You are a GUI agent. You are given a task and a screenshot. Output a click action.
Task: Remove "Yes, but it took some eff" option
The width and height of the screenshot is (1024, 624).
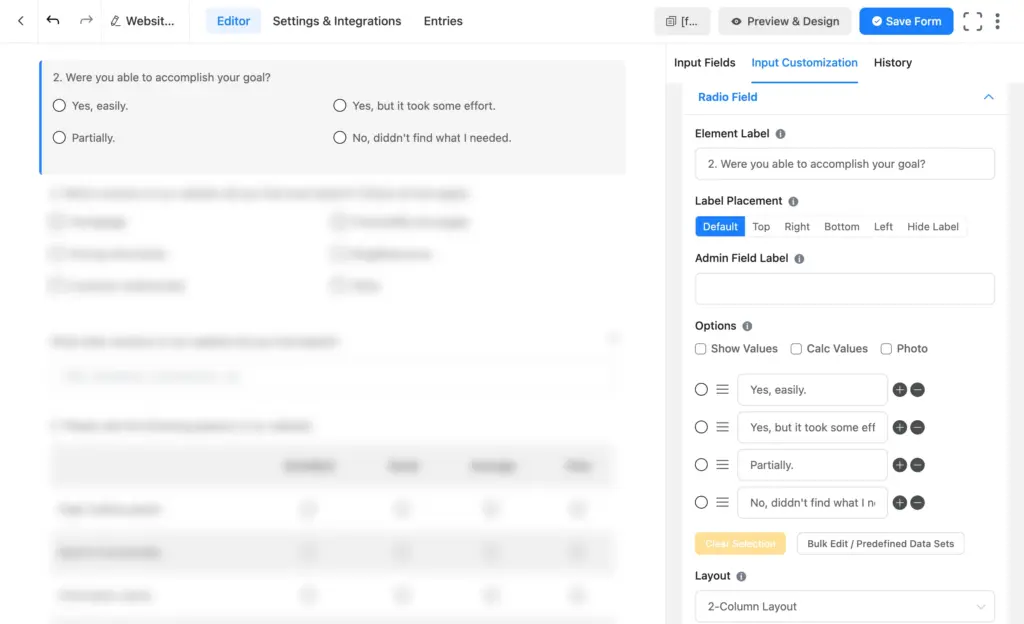coord(917,428)
